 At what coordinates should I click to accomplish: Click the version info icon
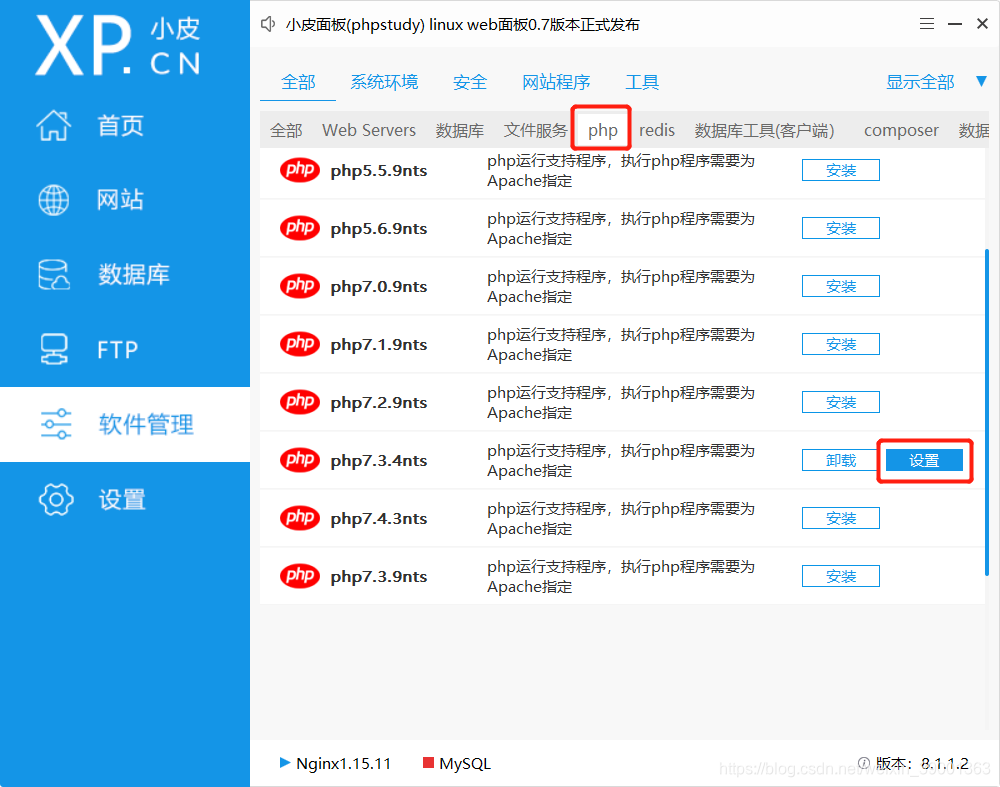click(x=864, y=763)
